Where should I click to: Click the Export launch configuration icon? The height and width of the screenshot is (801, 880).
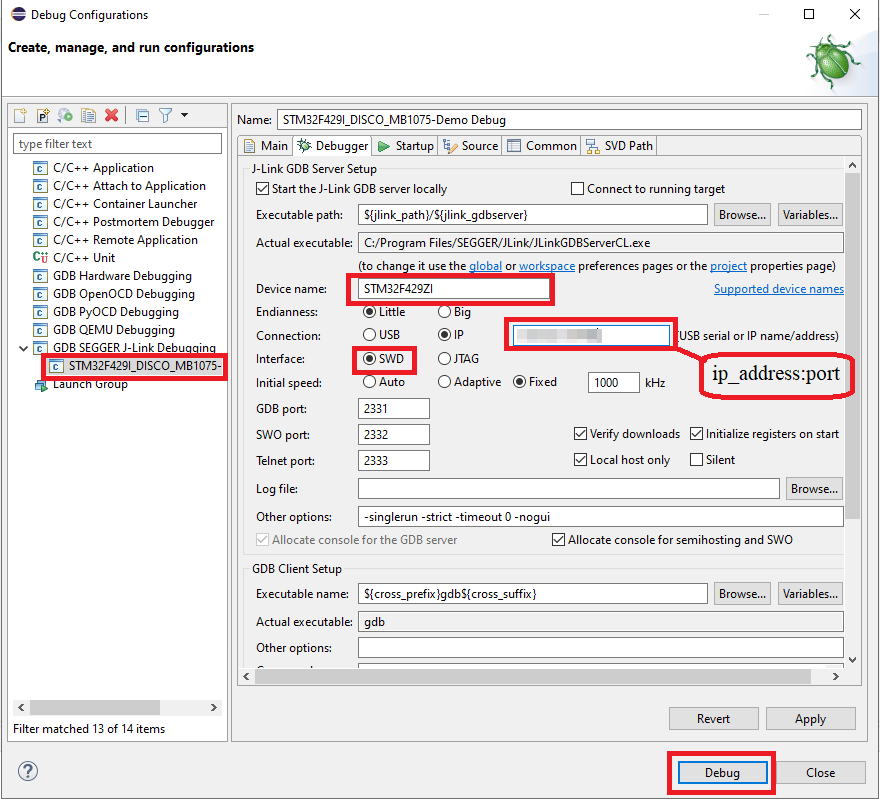[66, 116]
